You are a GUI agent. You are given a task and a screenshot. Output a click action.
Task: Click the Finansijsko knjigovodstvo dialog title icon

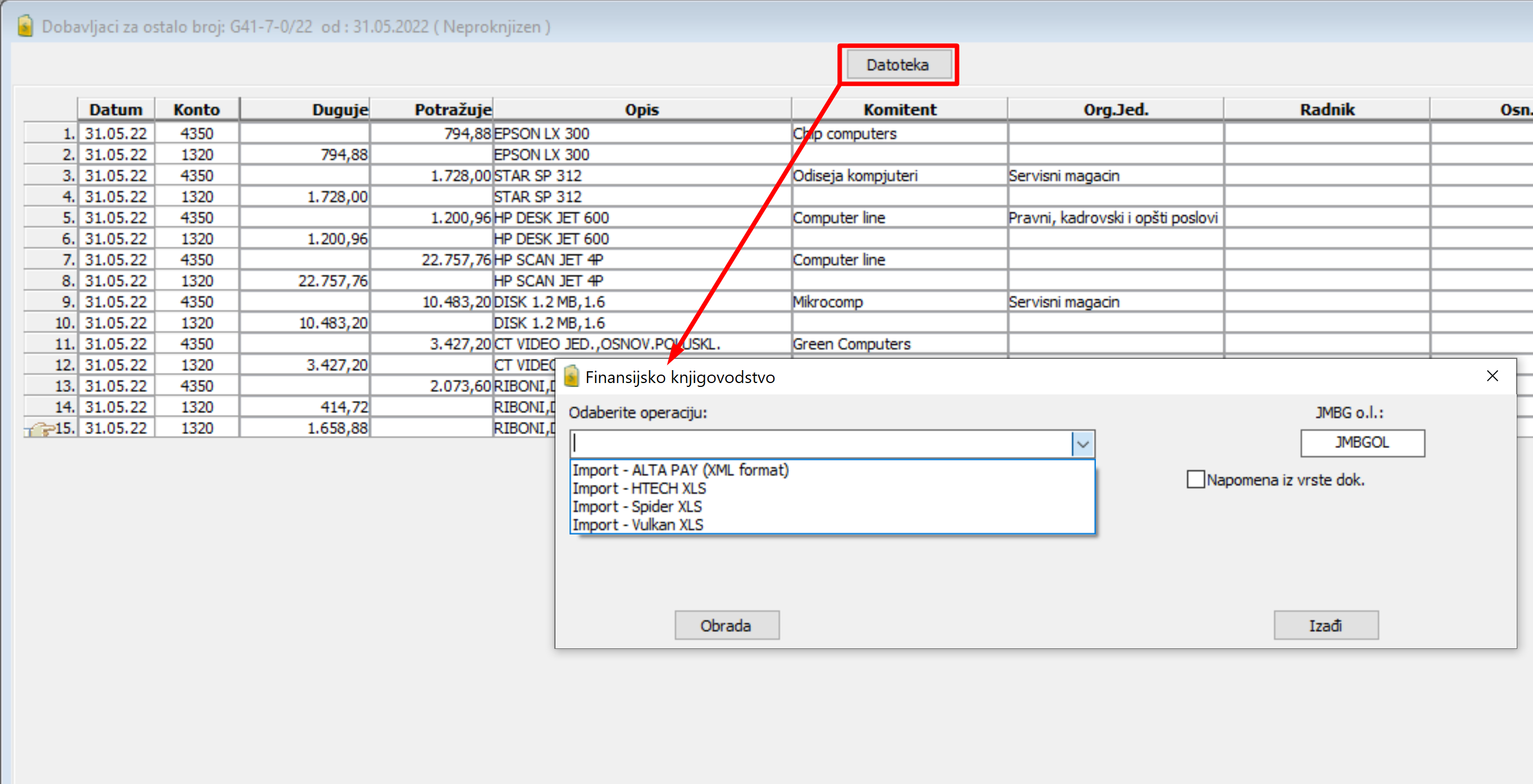[x=571, y=376]
